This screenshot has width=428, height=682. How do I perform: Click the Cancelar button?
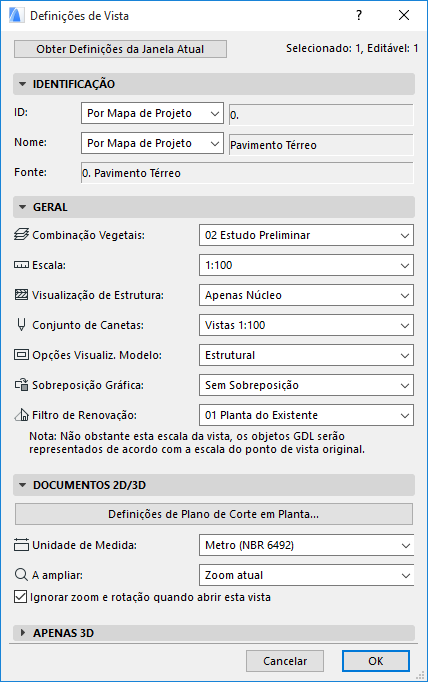click(285, 661)
